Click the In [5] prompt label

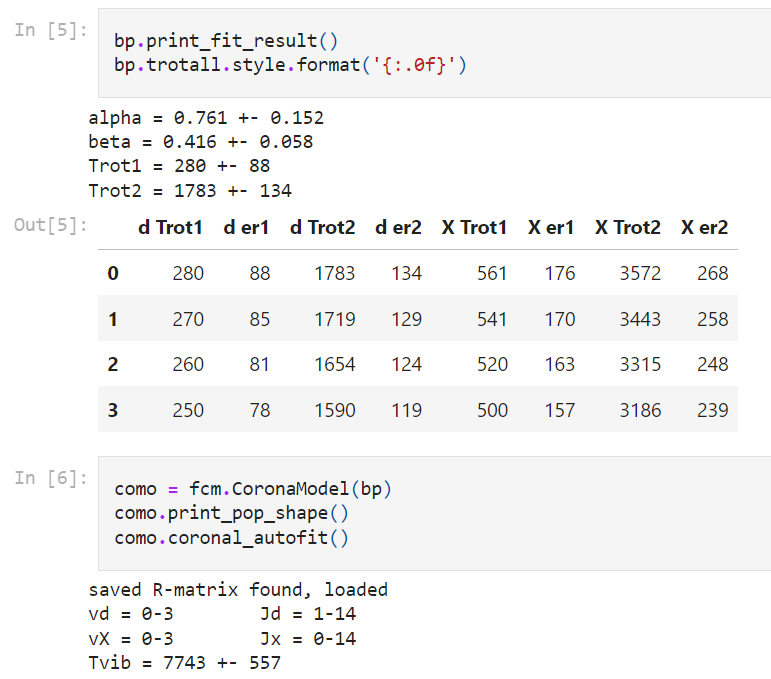[51, 30]
